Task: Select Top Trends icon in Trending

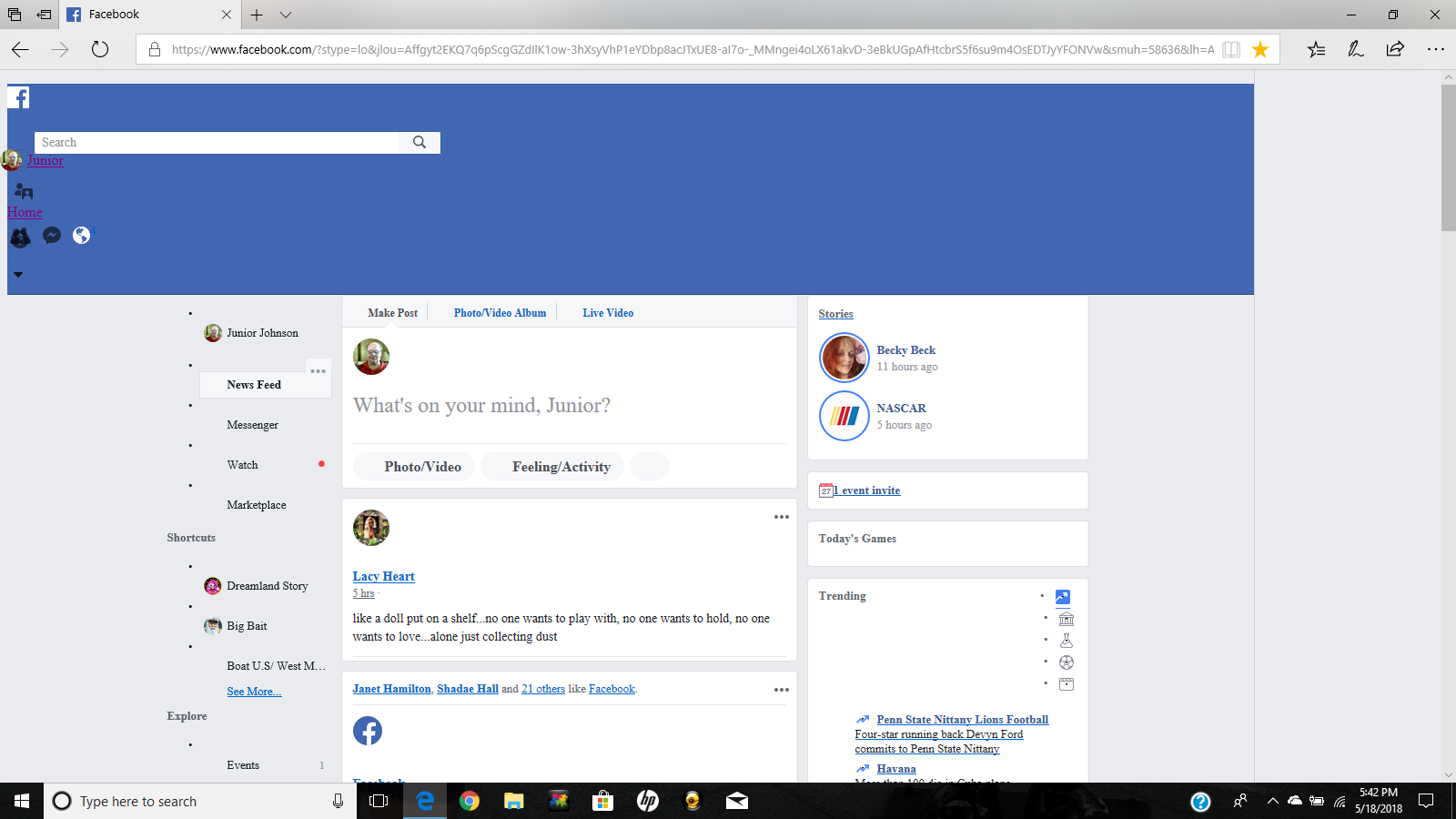Action: tap(1063, 598)
